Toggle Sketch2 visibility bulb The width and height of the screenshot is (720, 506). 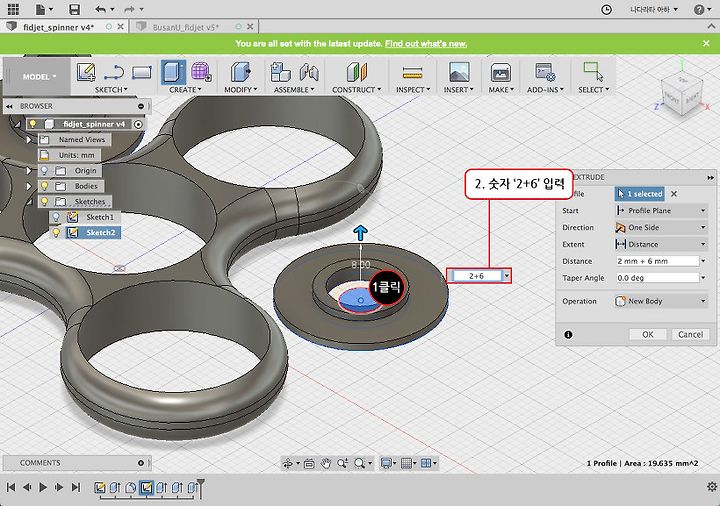(56, 232)
